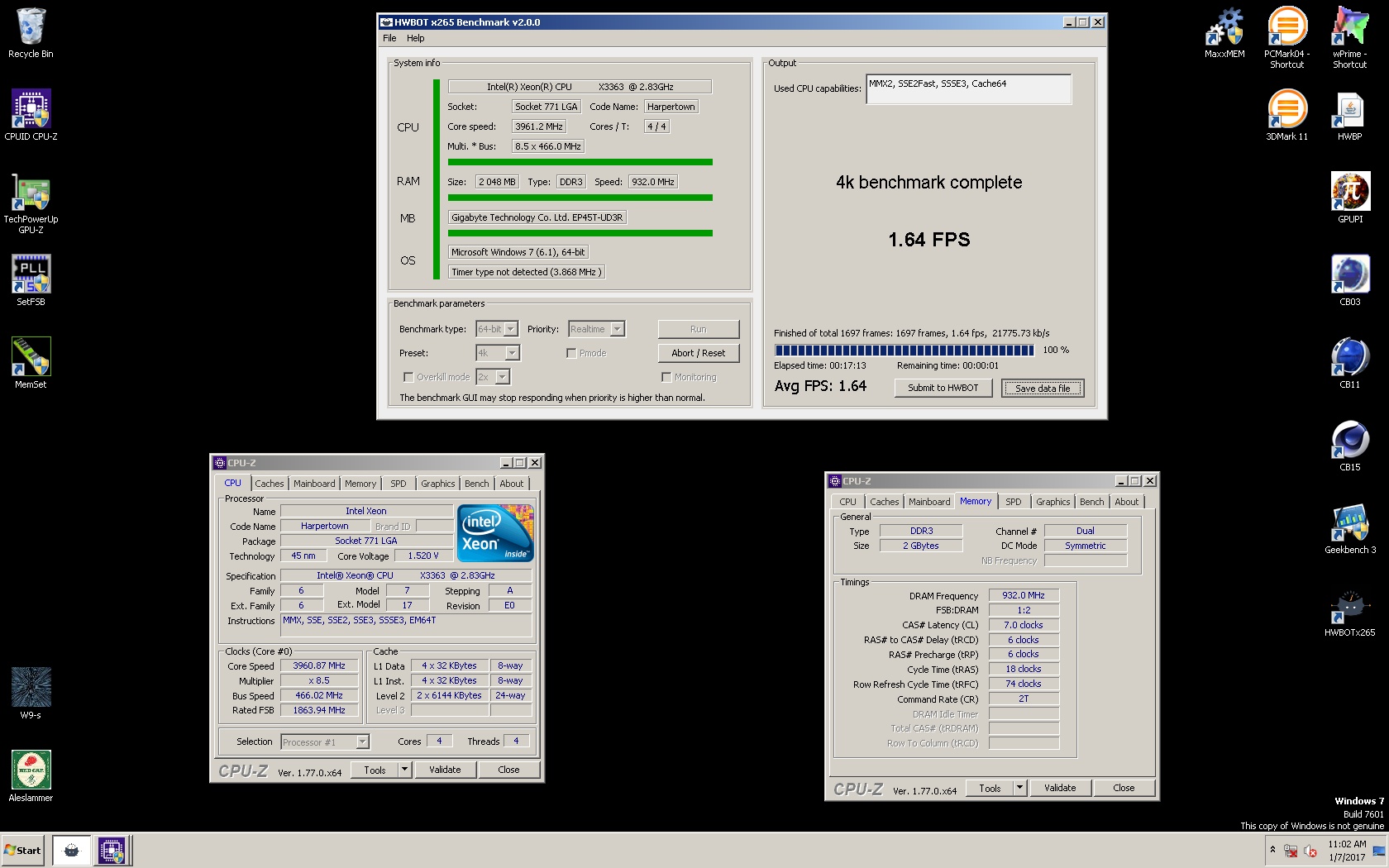The width and height of the screenshot is (1389, 868).
Task: Click Core Speed value 3960.87 MHz
Action: pos(319,665)
